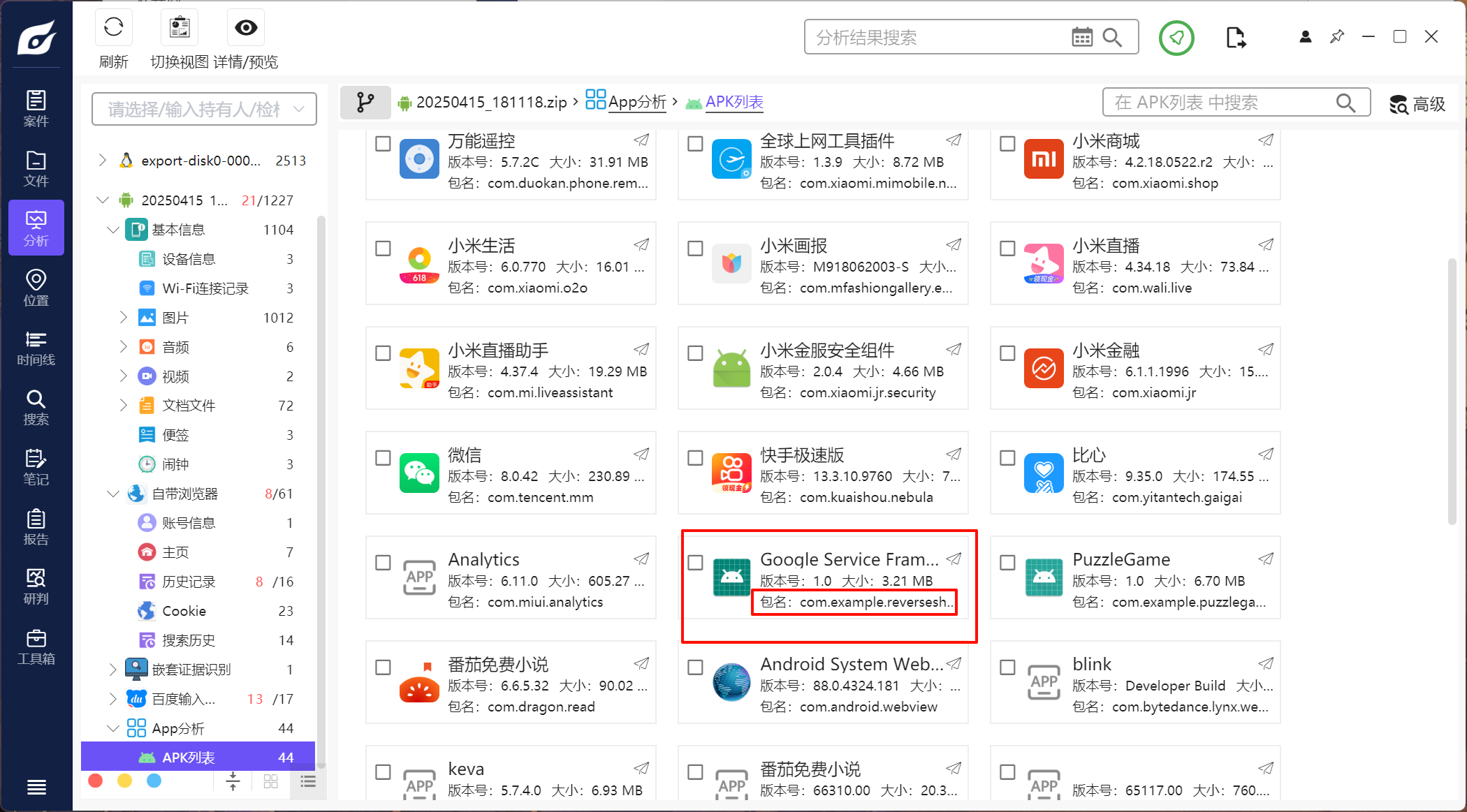Select the Wi-Fi连接记录 tree item

[198, 288]
